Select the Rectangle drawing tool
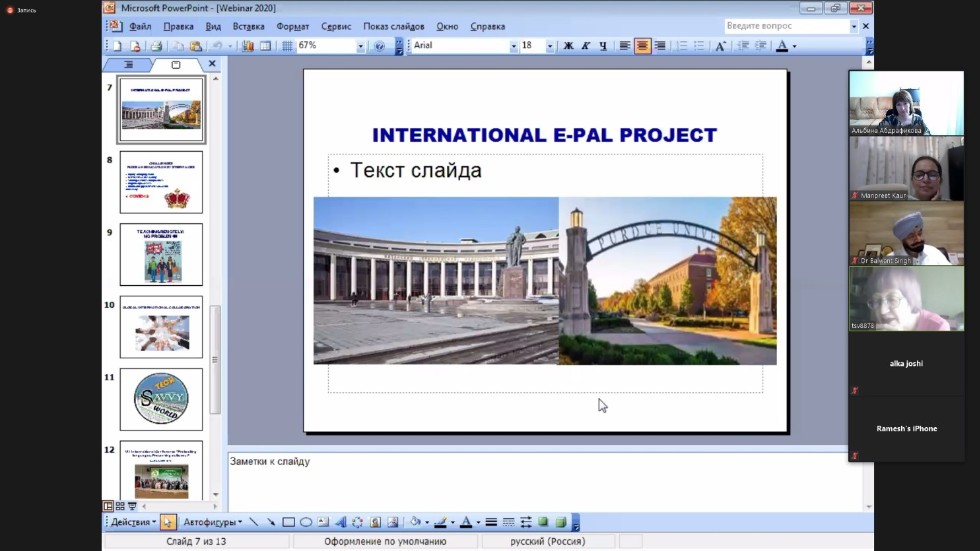Image resolution: width=980 pixels, height=551 pixels. 288,522
